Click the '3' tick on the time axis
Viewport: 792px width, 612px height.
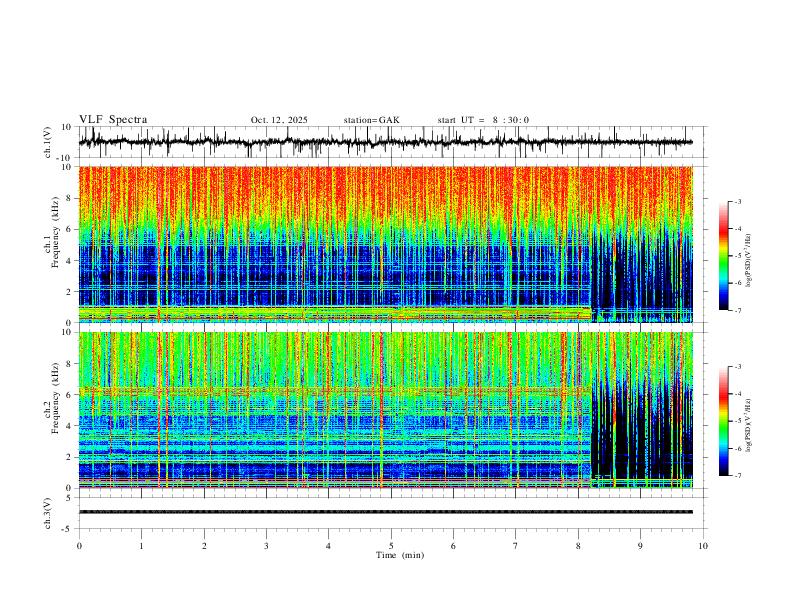click(266, 546)
